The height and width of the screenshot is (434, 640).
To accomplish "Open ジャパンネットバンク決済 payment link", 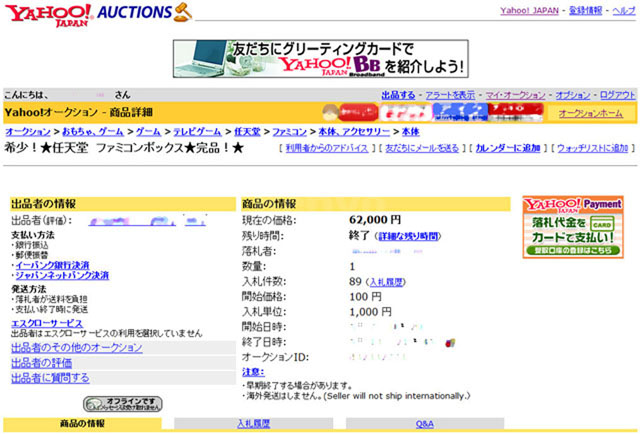I will [x=62, y=275].
